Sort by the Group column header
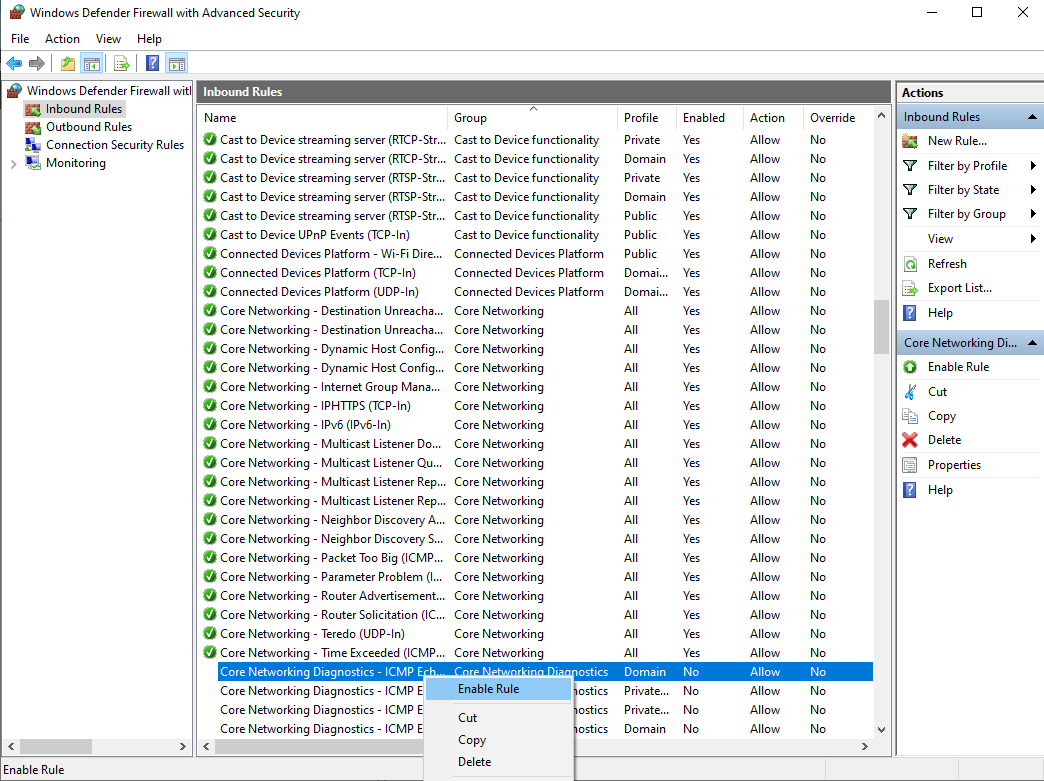The width and height of the screenshot is (1044, 781). 533,118
